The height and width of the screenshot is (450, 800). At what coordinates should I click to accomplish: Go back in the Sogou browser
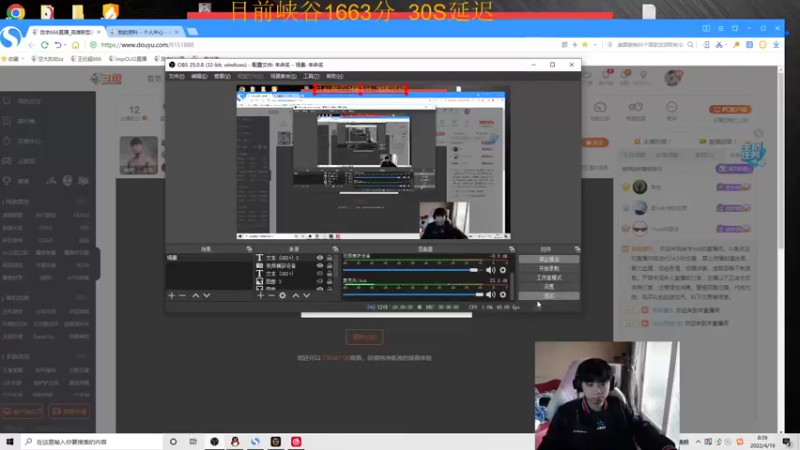pos(32,45)
